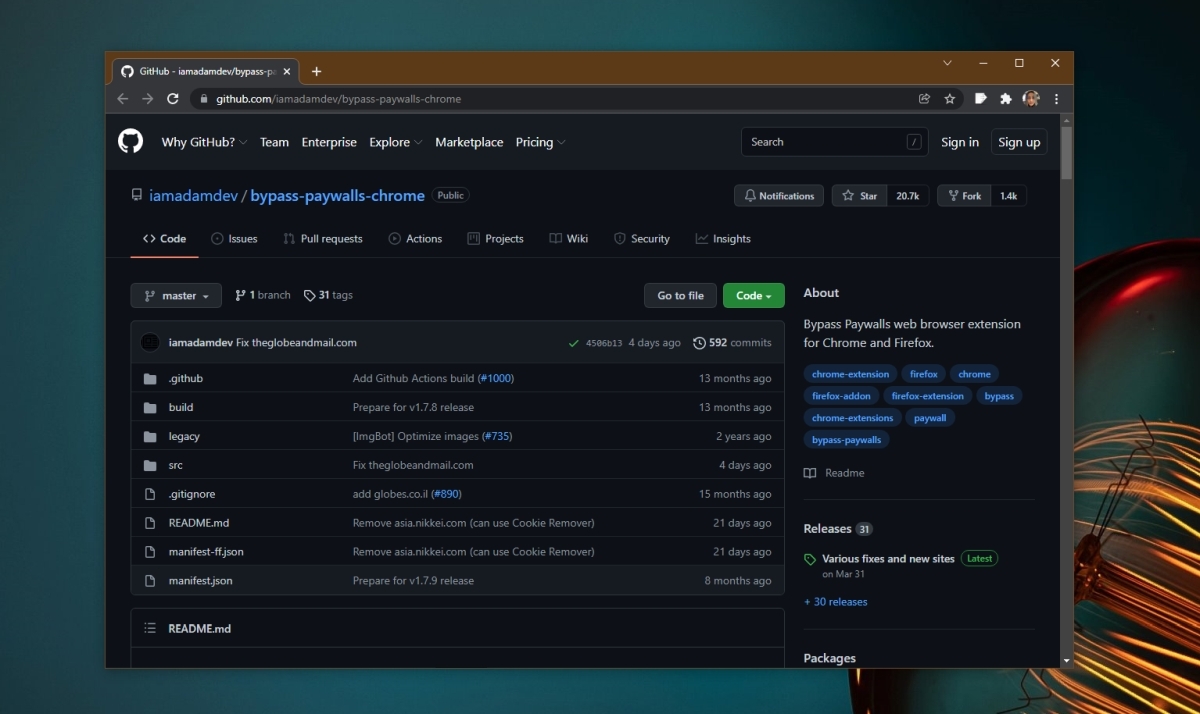
Task: Open the + 30 releases link
Action: click(835, 602)
